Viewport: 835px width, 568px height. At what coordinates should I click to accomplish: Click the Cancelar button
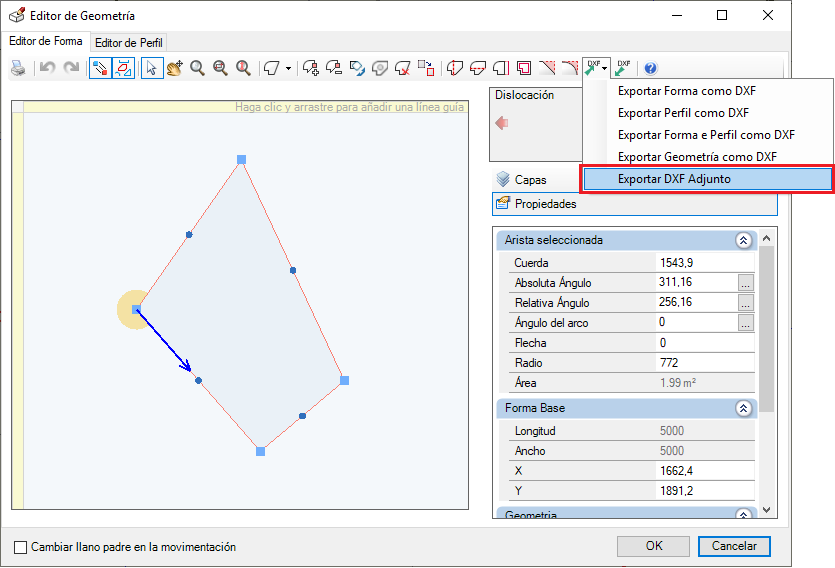coord(734,546)
